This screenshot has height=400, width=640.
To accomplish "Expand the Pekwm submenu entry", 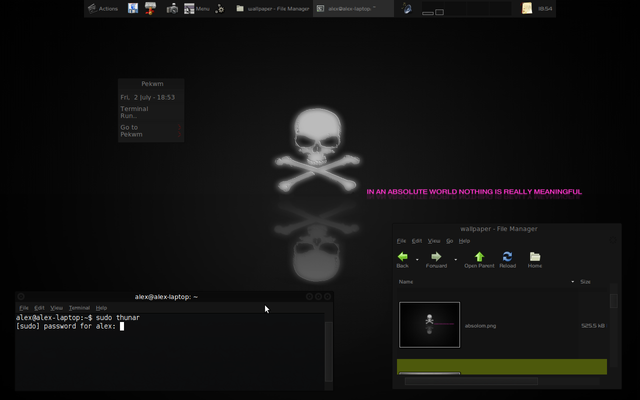I will coord(151,134).
